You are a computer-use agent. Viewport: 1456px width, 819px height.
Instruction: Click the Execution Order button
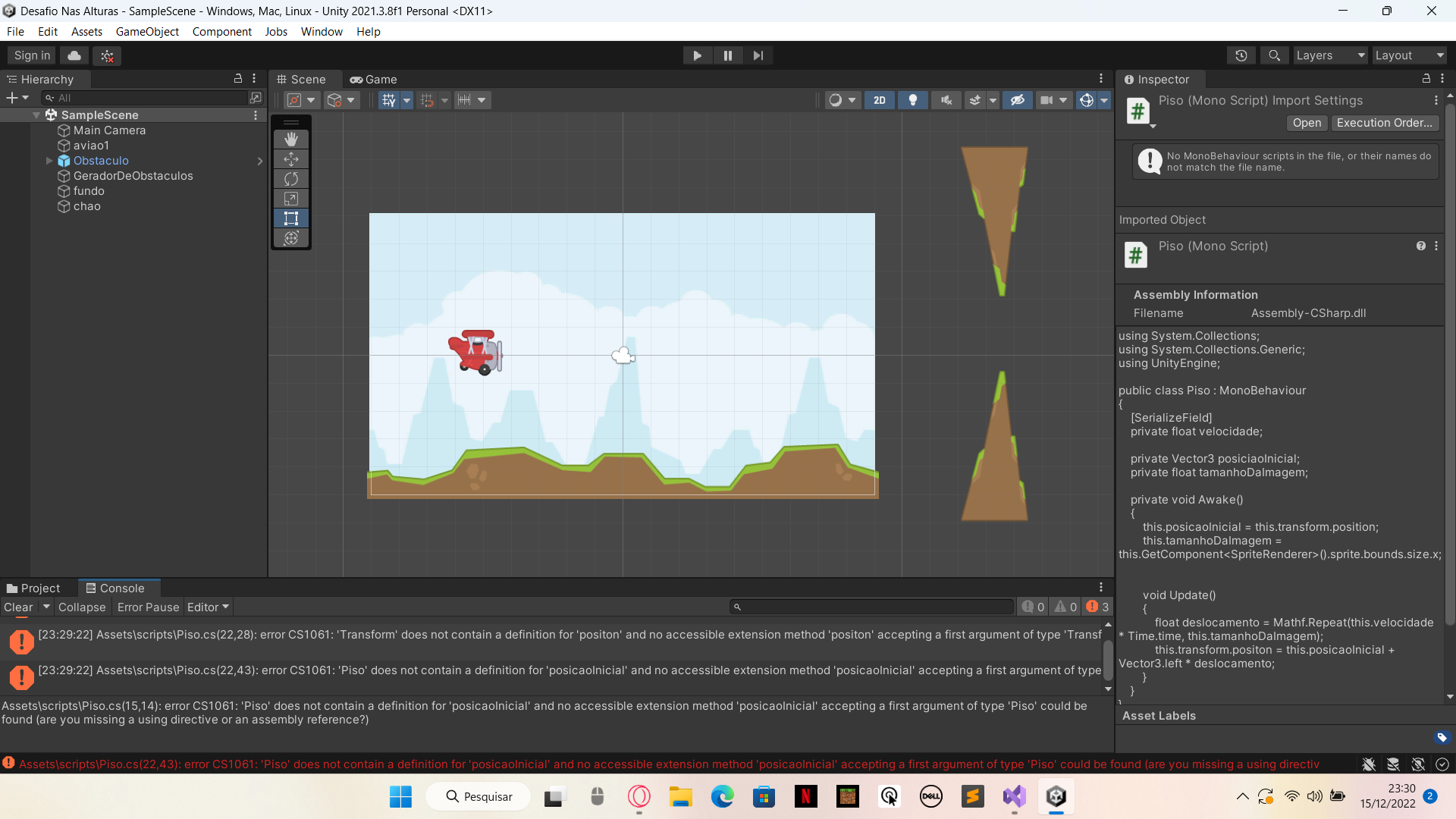[1384, 122]
